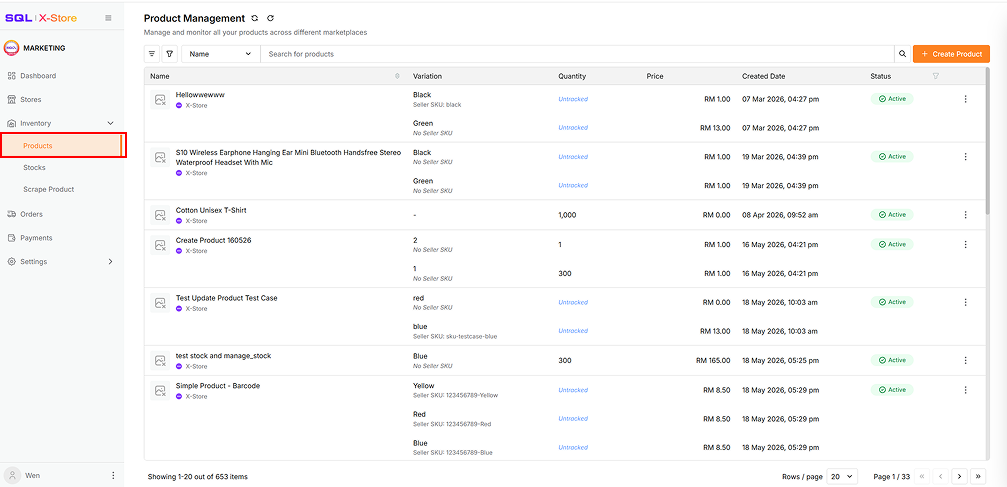
Task: Click the product name Test Update Product Test Case
Action: click(227, 298)
